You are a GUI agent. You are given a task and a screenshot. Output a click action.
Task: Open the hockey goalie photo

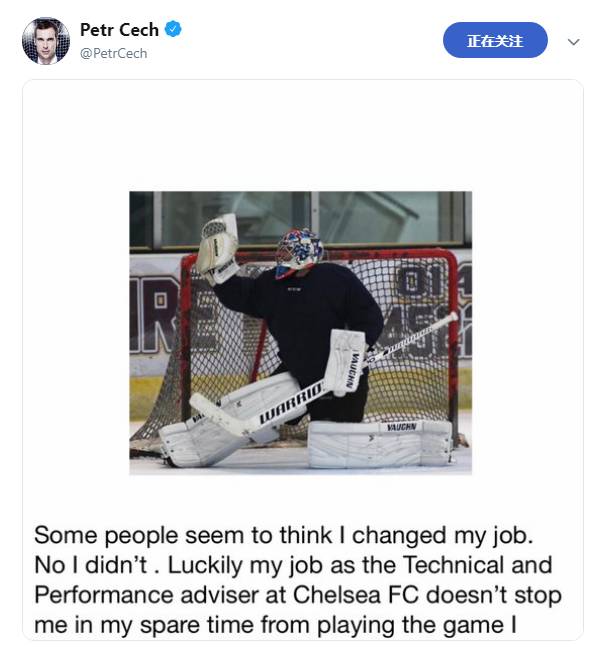(300, 332)
